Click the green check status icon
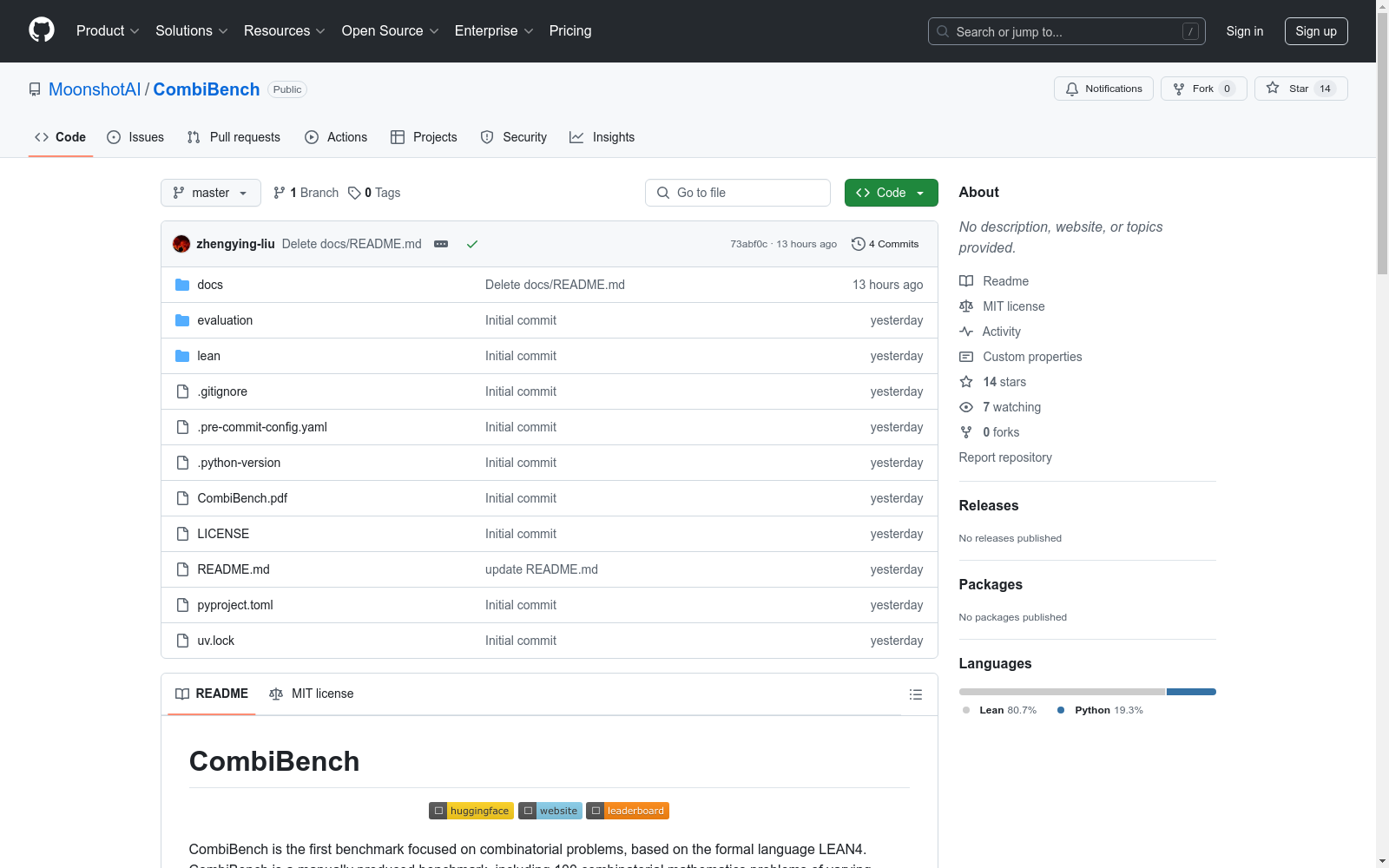Screen dimensions: 1389x868 point(472,244)
